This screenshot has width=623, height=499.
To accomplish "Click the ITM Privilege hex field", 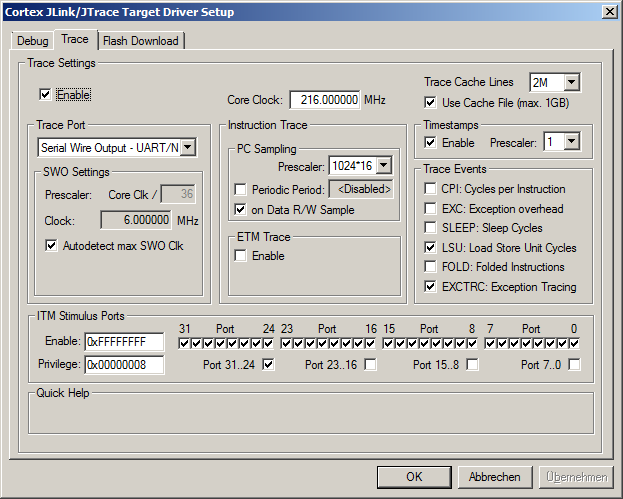I will coord(124,365).
